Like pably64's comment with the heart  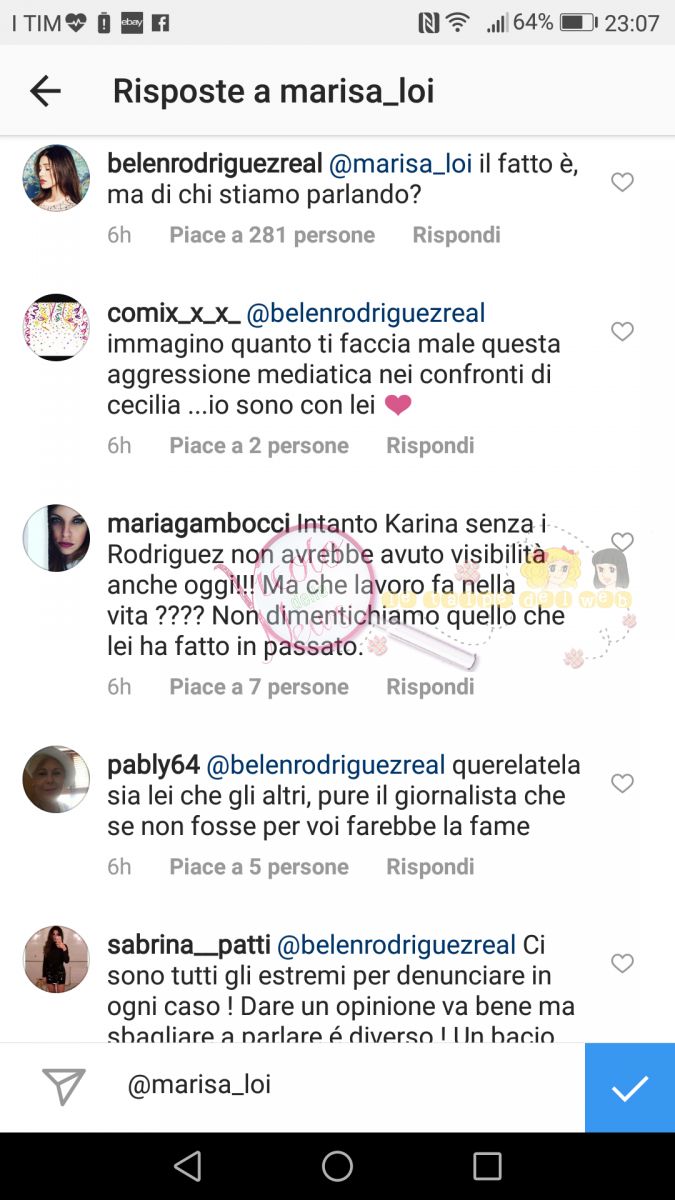pos(622,783)
